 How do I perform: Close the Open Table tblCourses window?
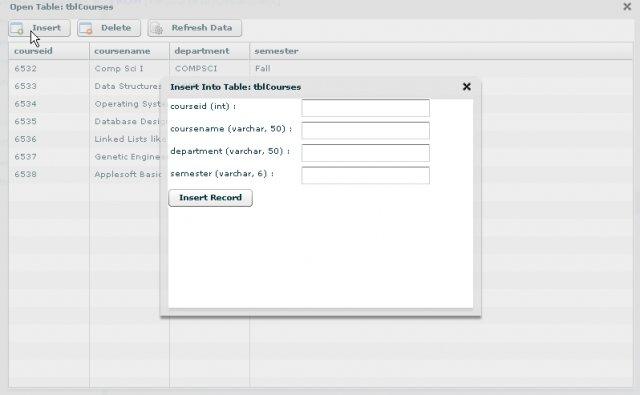click(x=627, y=7)
